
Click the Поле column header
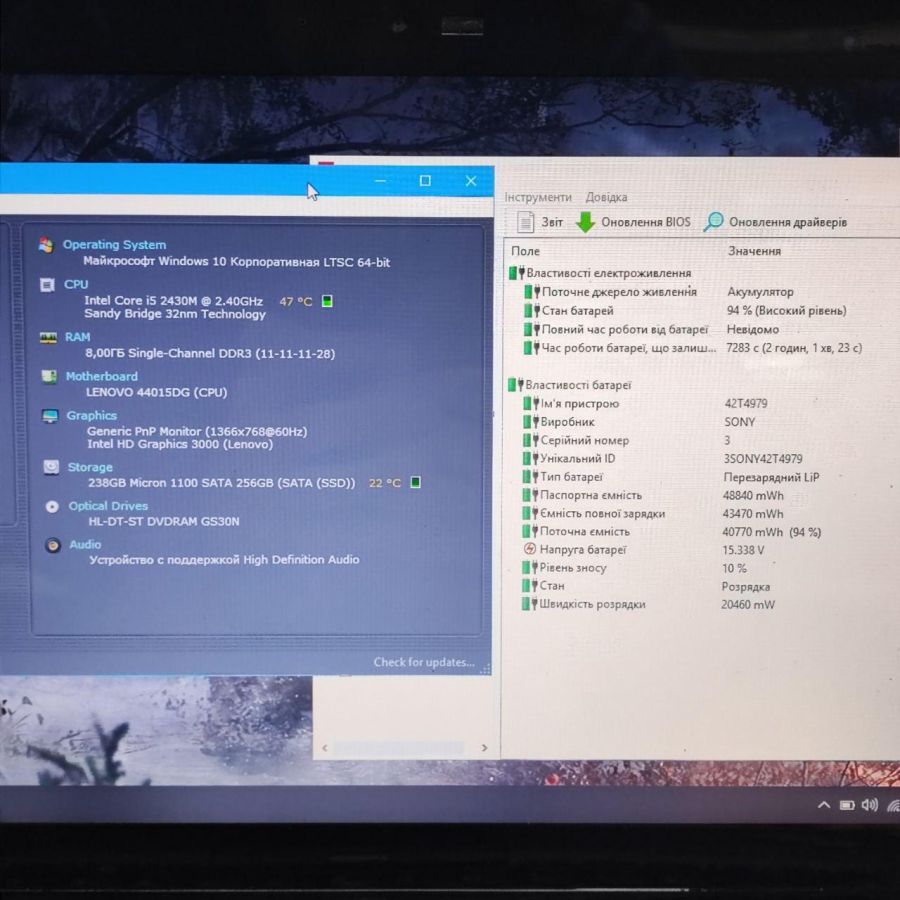click(525, 251)
